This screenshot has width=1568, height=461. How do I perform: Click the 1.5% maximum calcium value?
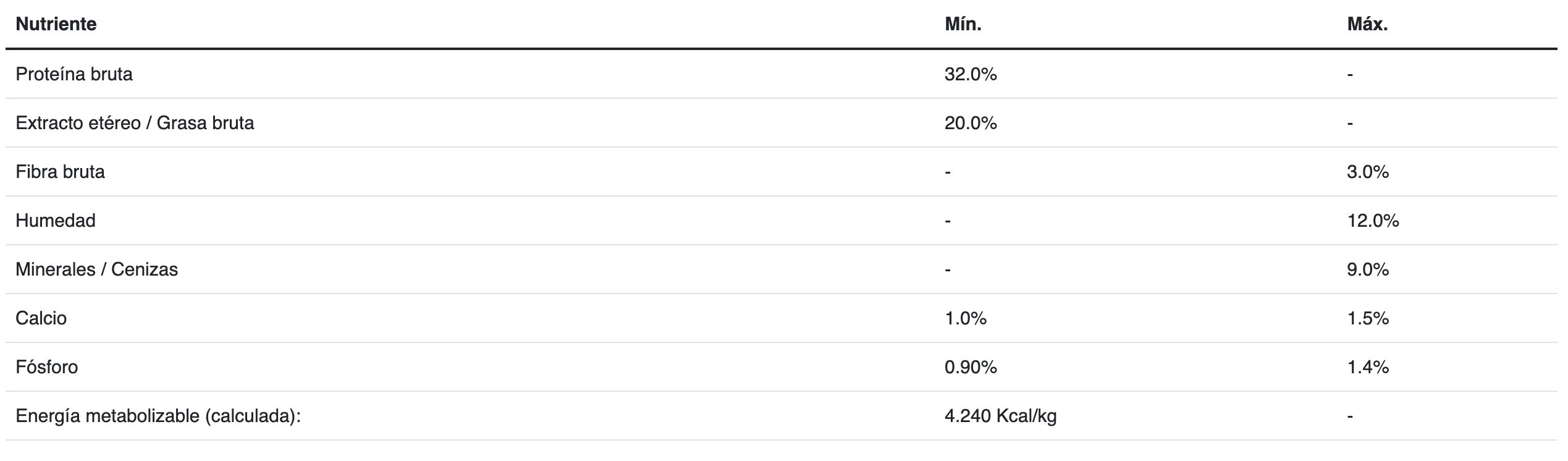point(1368,318)
